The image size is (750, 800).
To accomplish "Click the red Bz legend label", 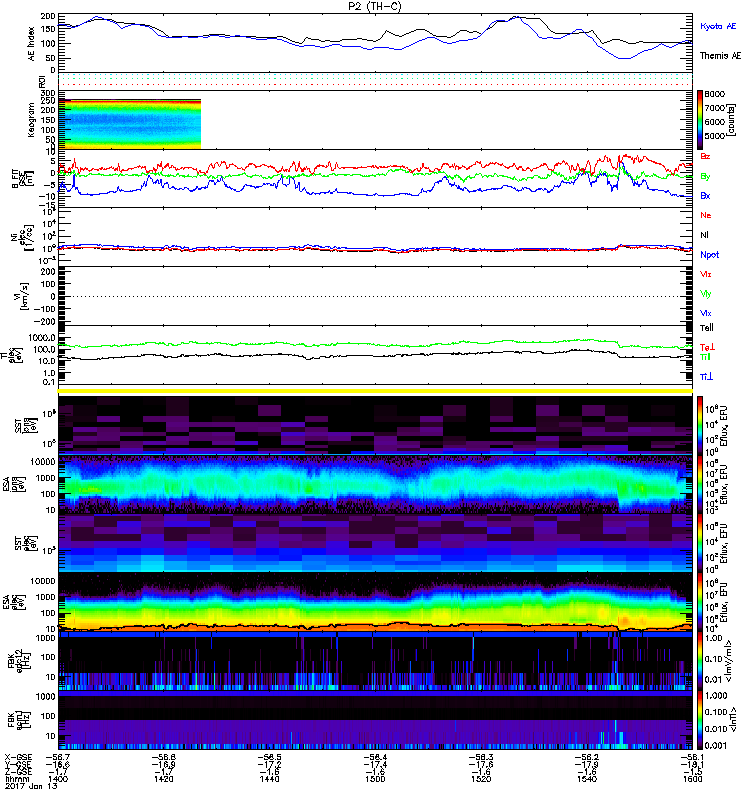I will click(x=705, y=157).
